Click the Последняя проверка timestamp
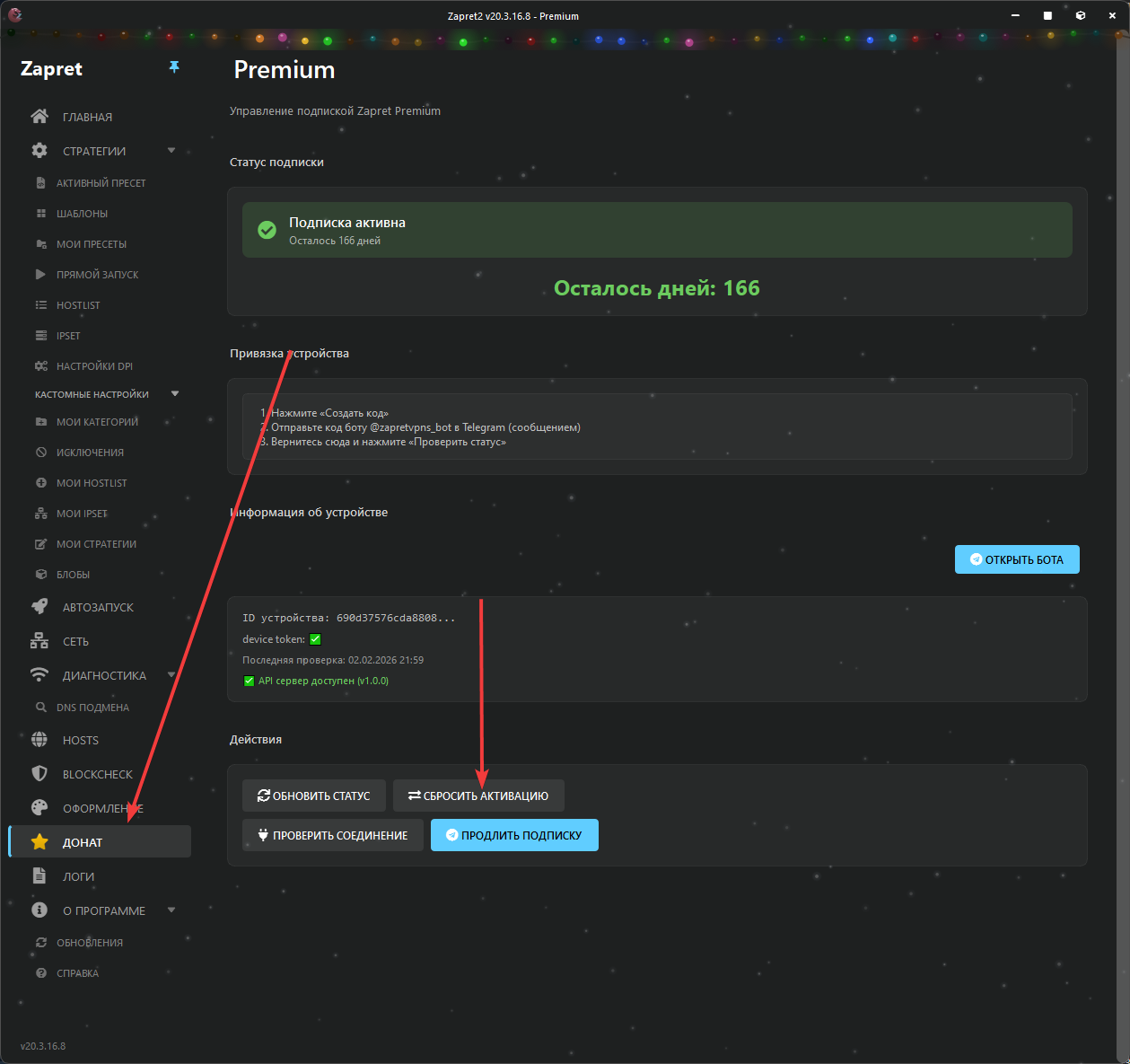 point(333,660)
